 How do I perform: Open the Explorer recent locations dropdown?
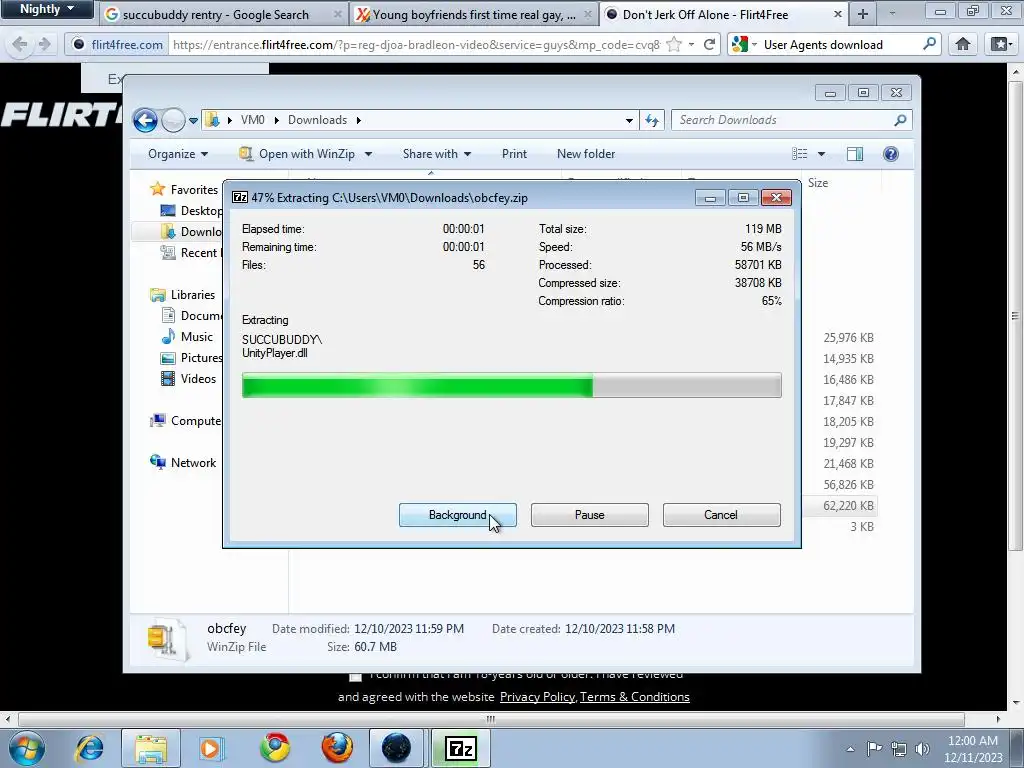(193, 121)
